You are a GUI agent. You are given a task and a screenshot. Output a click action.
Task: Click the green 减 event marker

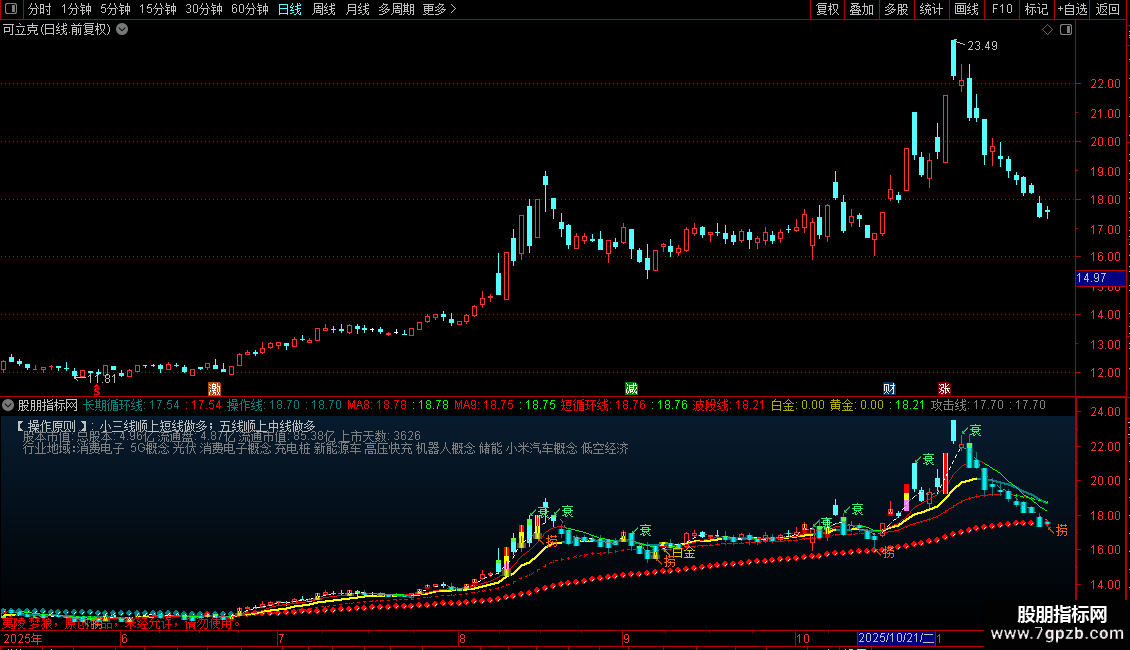coord(631,389)
